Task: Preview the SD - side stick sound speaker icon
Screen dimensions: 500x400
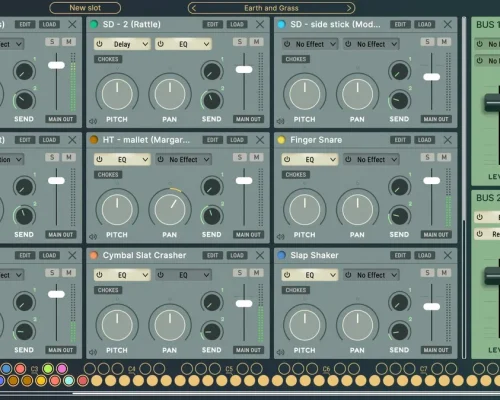Action: [x=281, y=121]
